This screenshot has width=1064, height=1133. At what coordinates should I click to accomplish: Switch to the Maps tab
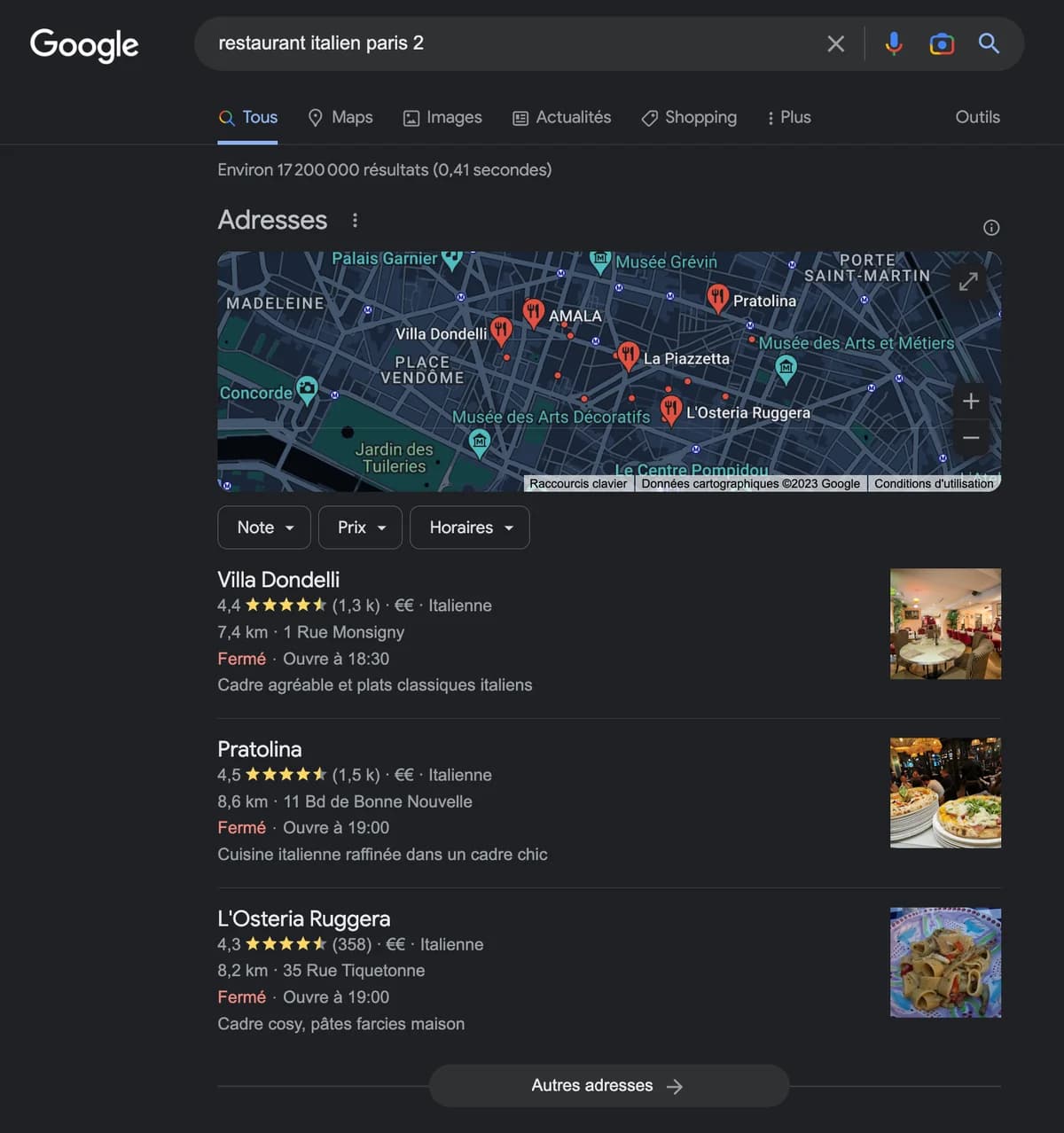click(x=340, y=117)
